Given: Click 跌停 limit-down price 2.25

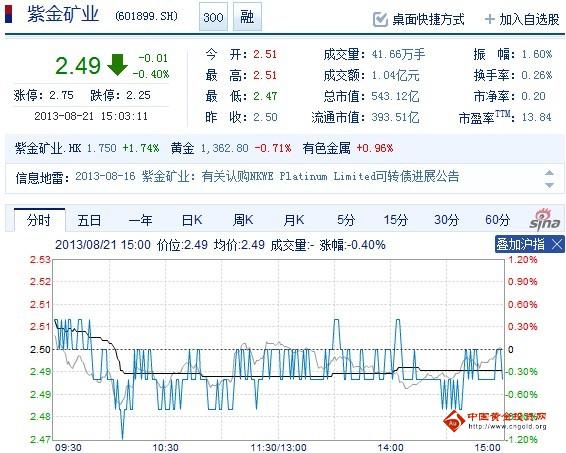Looking at the screenshot, I should point(138,95).
